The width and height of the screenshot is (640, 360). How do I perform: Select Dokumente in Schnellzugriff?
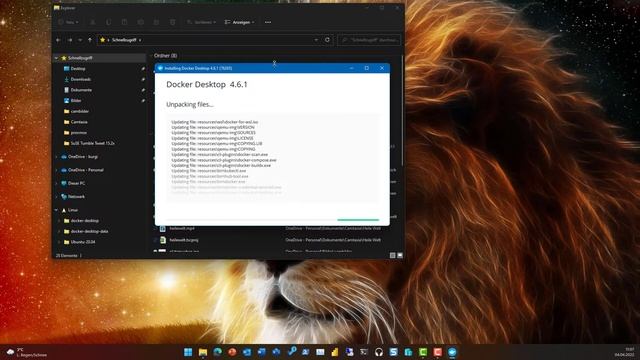coord(78,90)
